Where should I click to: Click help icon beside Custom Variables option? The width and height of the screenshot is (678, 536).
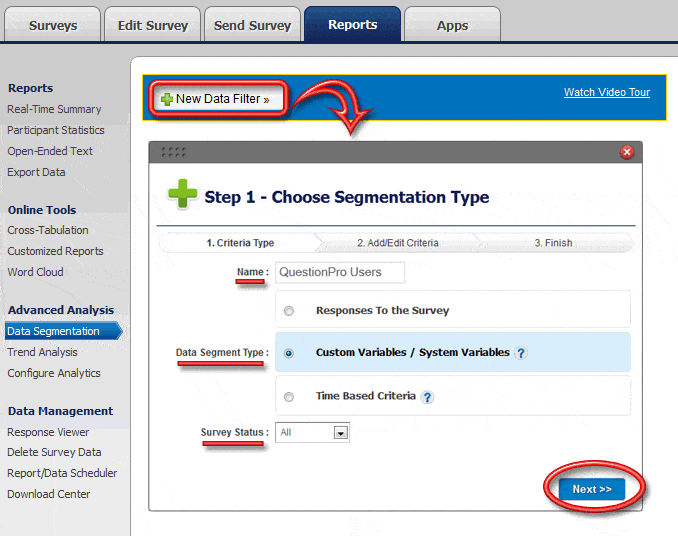(x=521, y=353)
